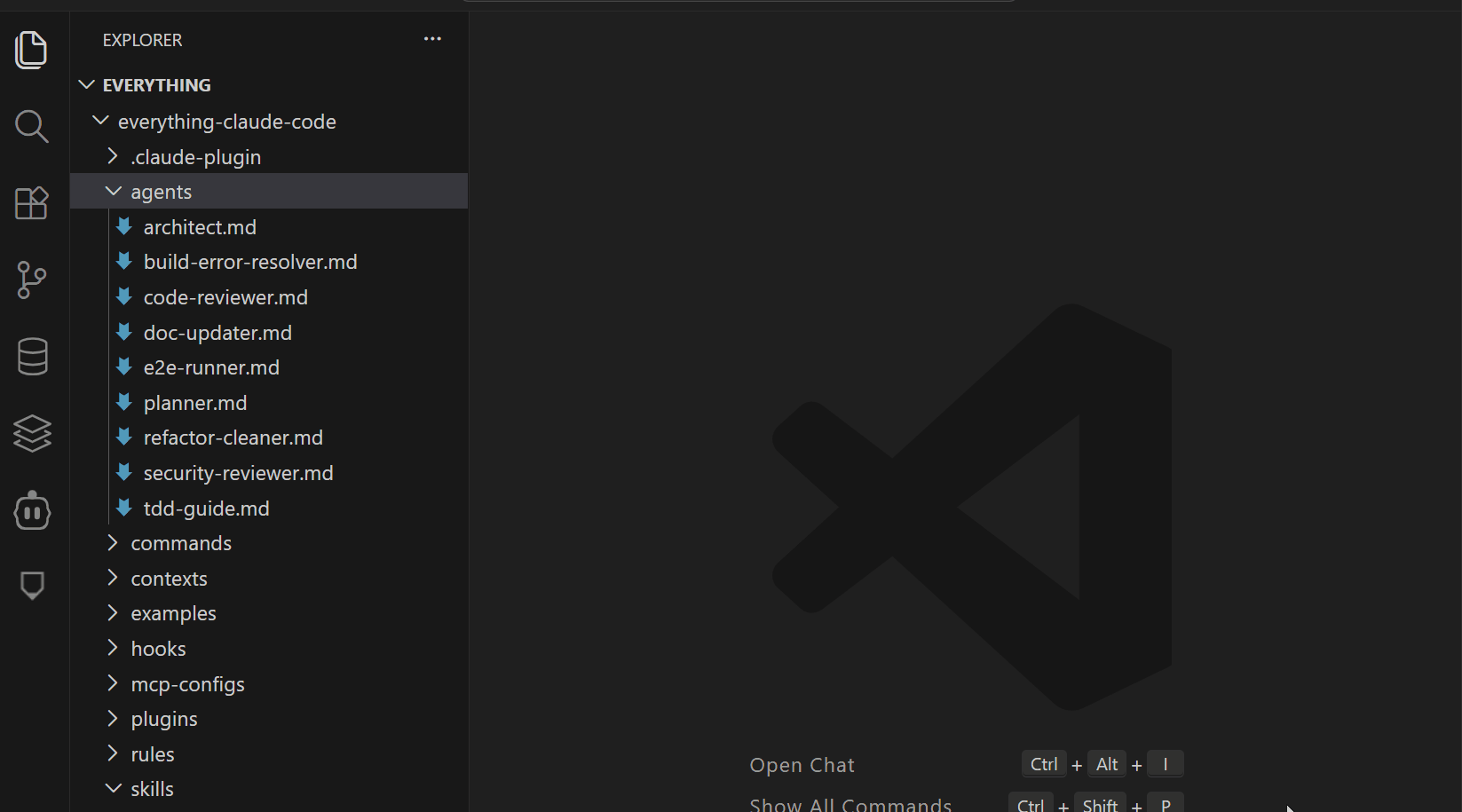Image resolution: width=1462 pixels, height=812 pixels.
Task: Select the contexts folder label
Action: pos(169,579)
